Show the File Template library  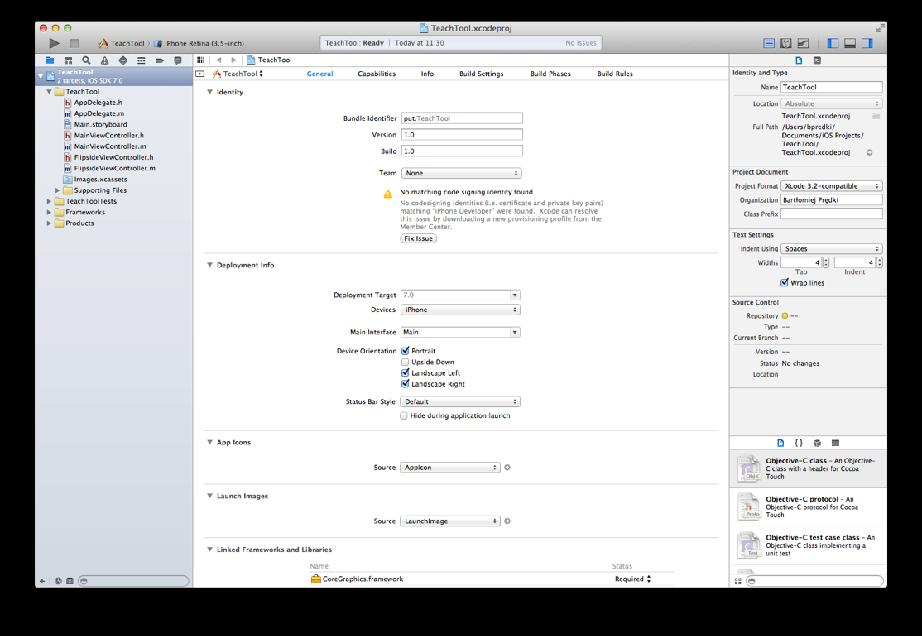point(780,443)
